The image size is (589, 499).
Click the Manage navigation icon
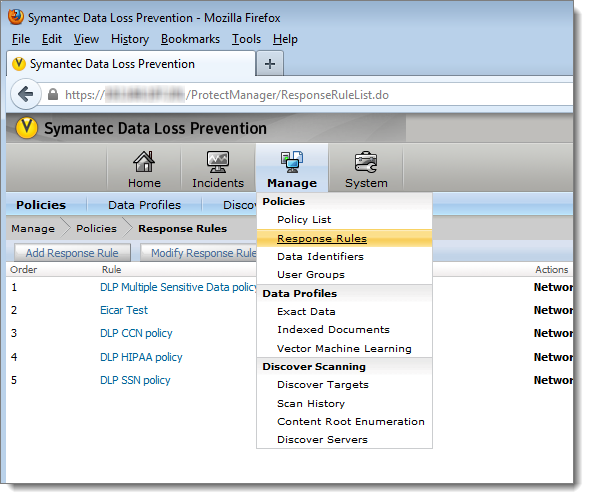292,162
